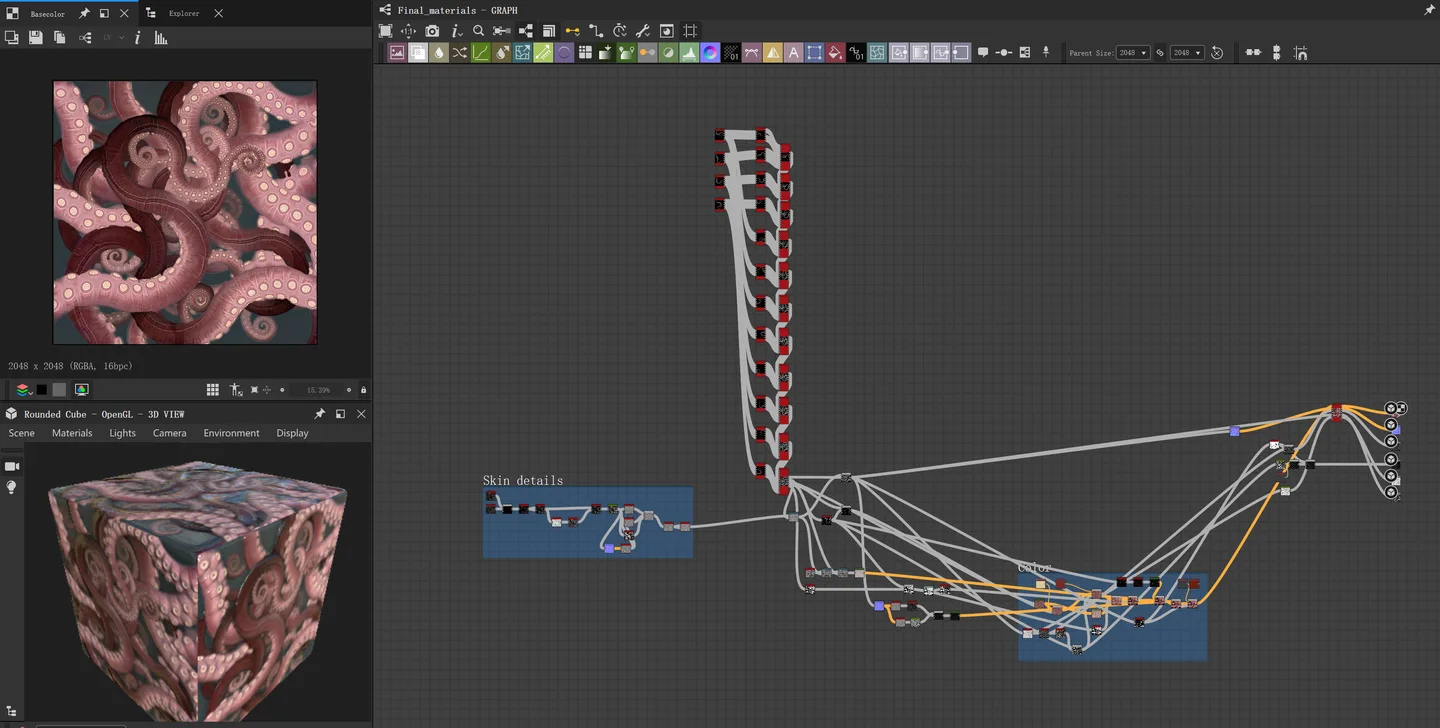This screenshot has height=728, width=1440.
Task: Add an HSL node using the rainbow circle icon
Action: click(x=710, y=53)
